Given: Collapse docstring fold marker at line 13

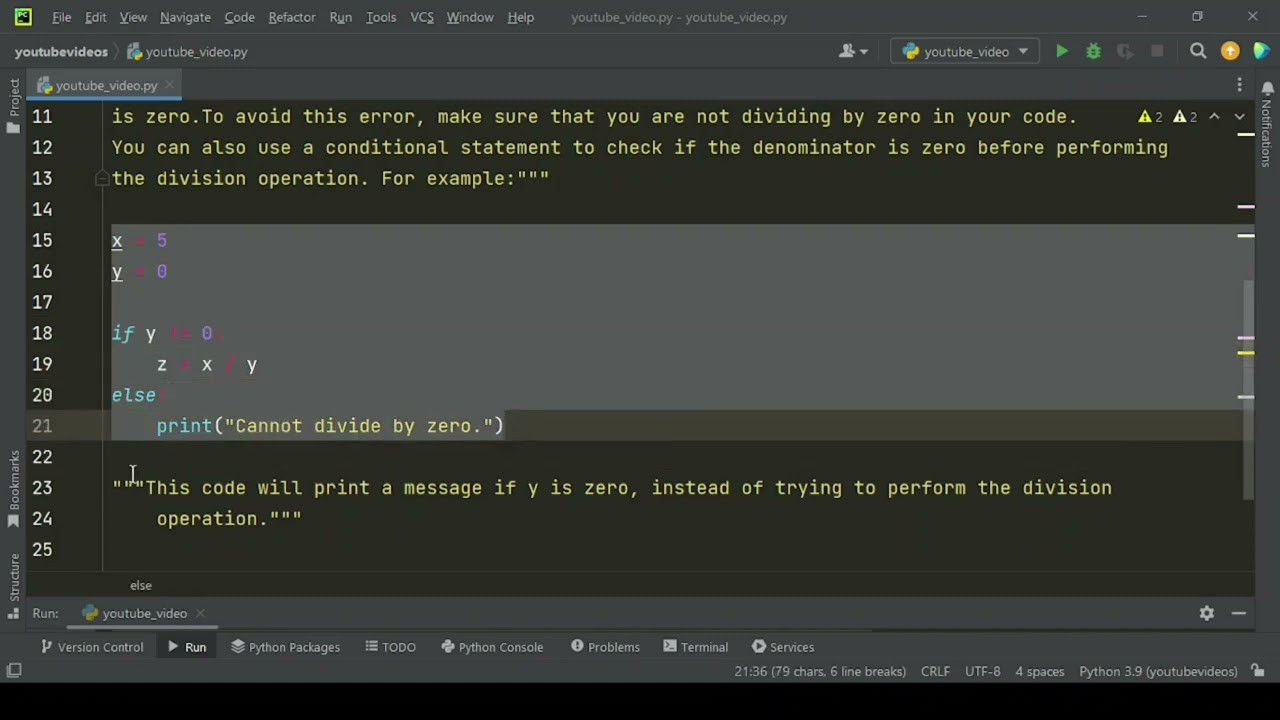Looking at the screenshot, I should [101, 178].
